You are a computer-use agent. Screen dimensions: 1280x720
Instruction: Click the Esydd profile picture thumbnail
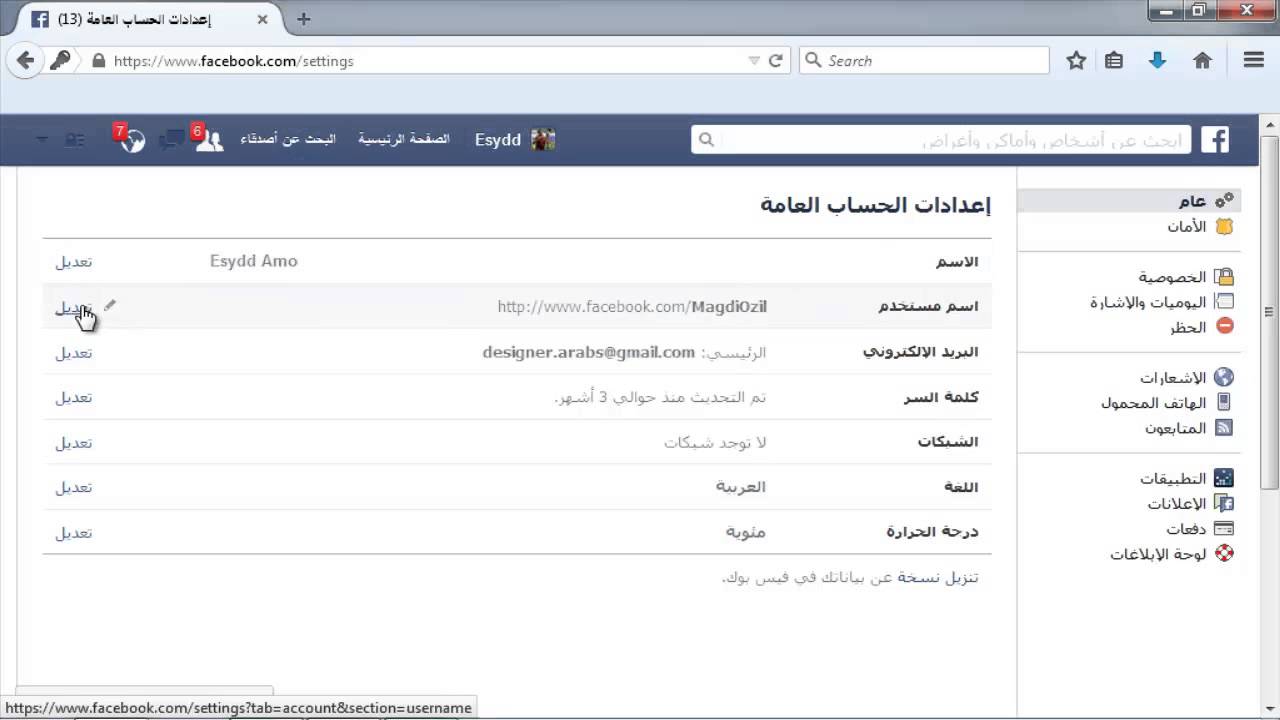(543, 140)
